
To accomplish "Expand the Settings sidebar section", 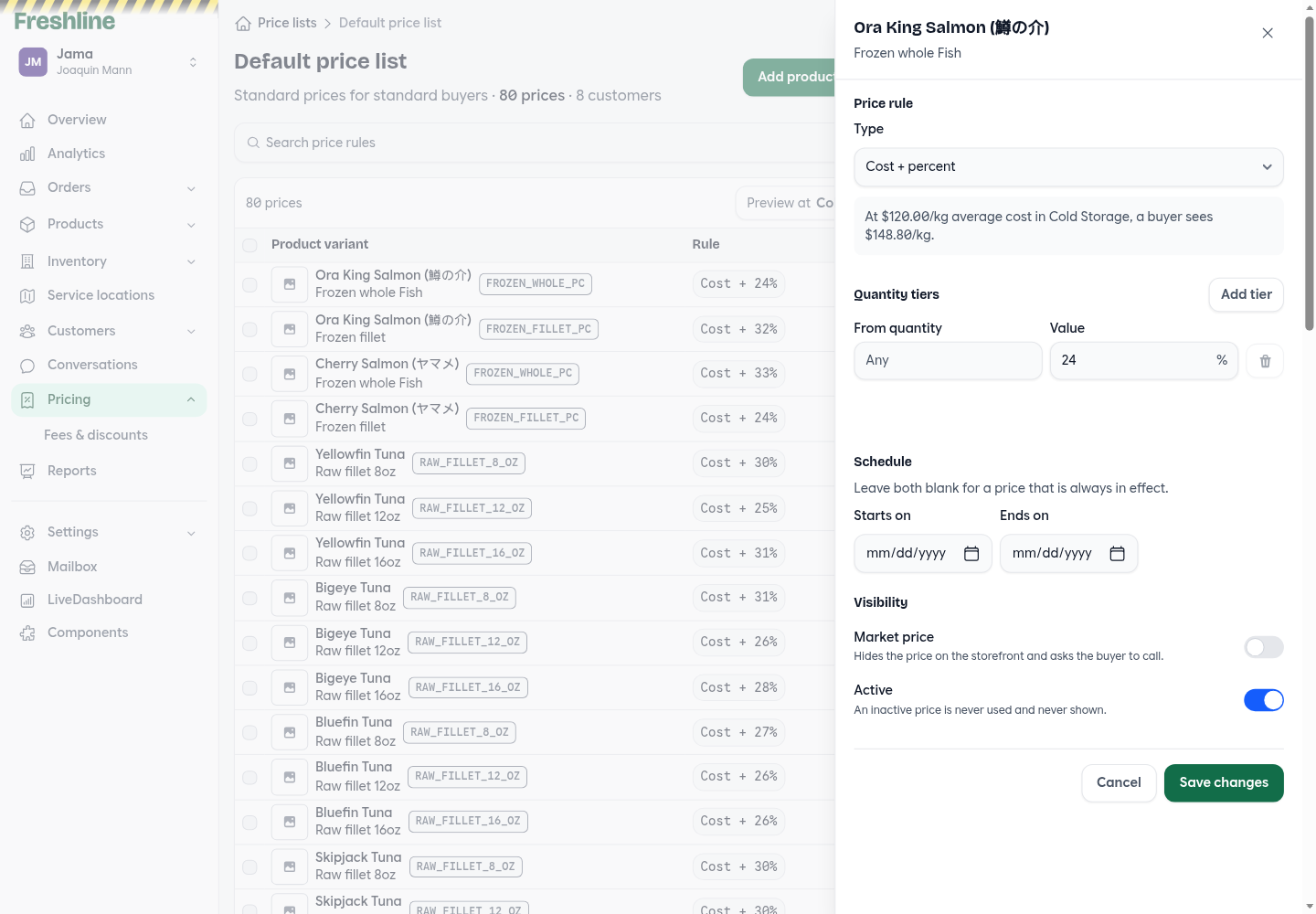I will pos(109,532).
